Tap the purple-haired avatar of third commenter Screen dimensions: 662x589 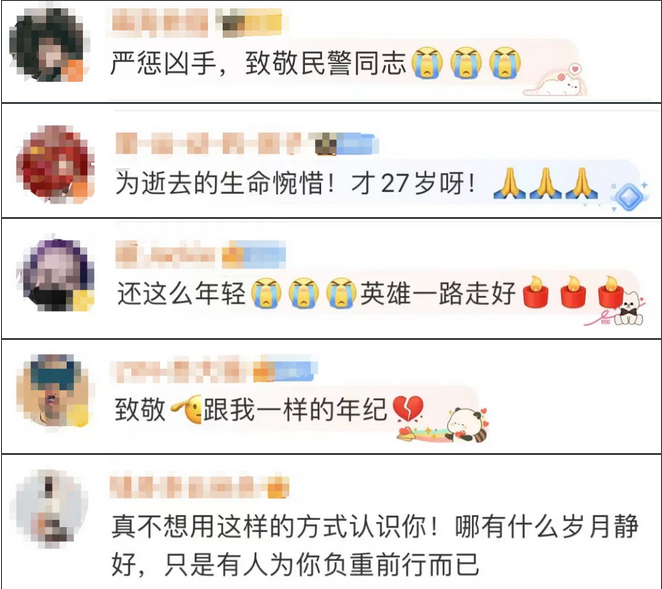click(x=55, y=275)
